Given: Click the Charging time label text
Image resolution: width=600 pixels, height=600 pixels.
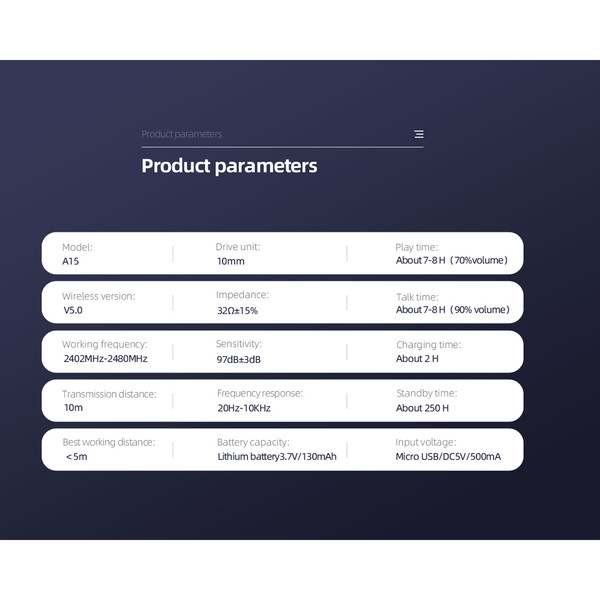Looking at the screenshot, I should pos(428,345).
